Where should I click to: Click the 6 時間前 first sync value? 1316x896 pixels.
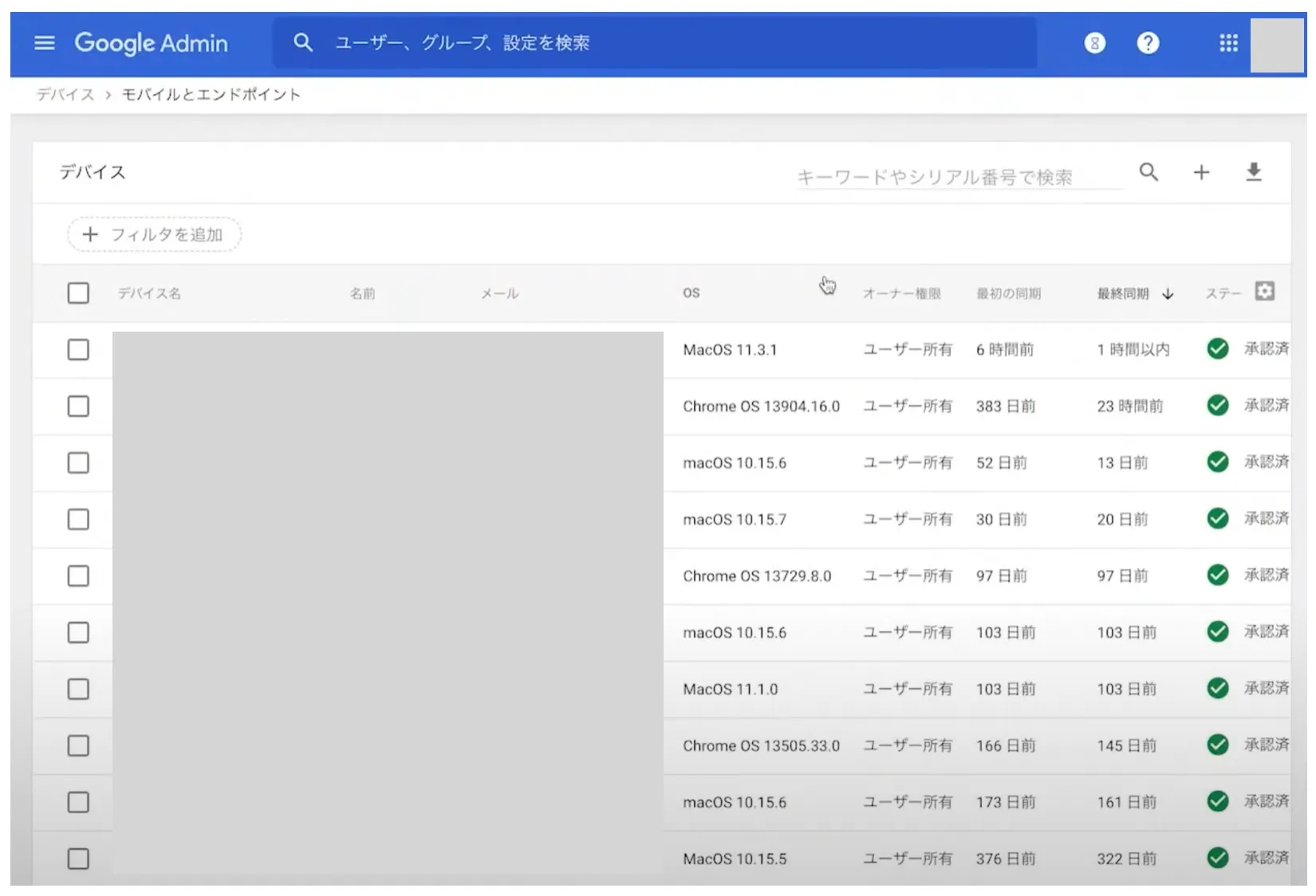(1005, 350)
